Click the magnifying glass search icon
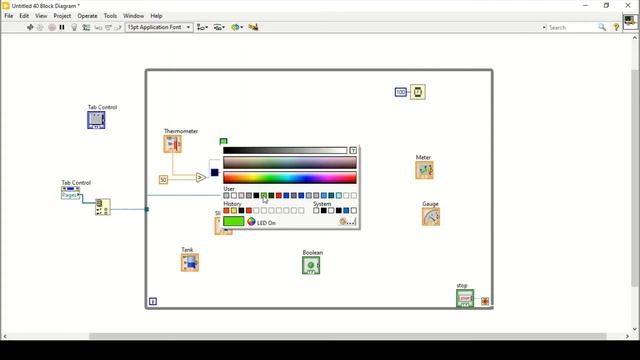 [x=602, y=27]
